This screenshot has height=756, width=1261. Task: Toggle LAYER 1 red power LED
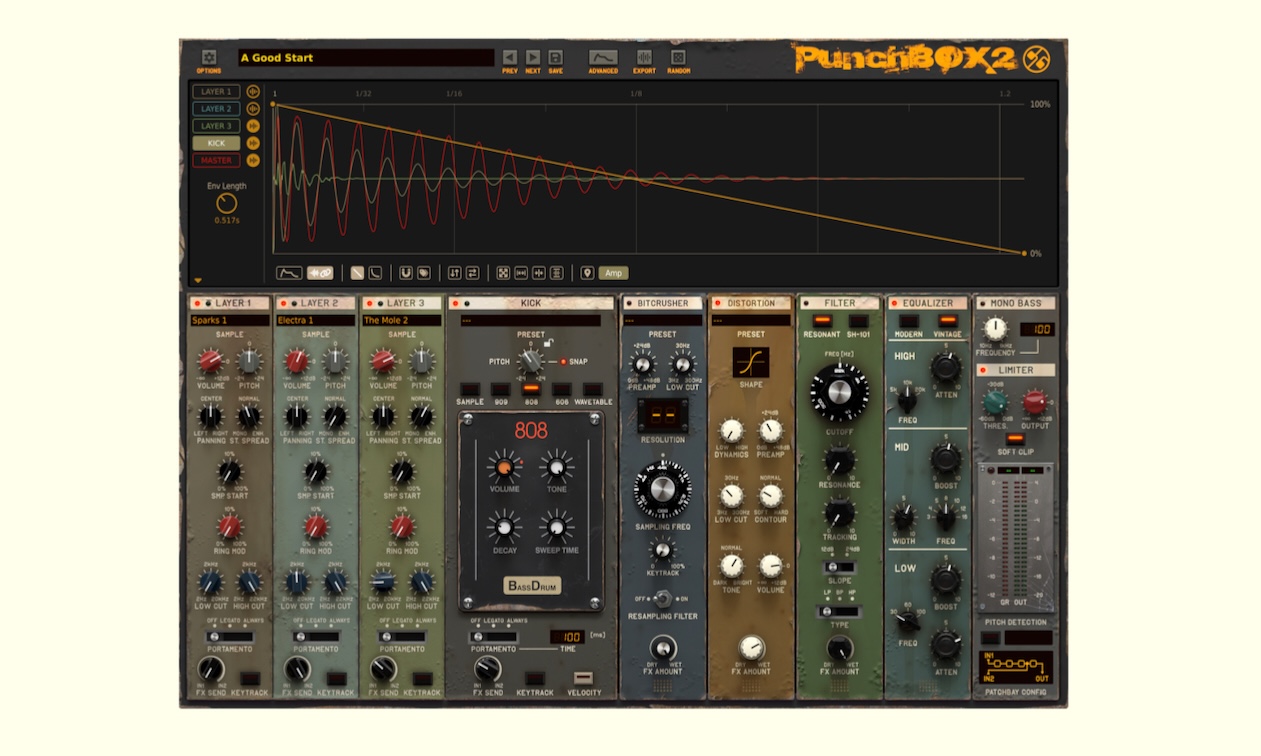[x=197, y=303]
